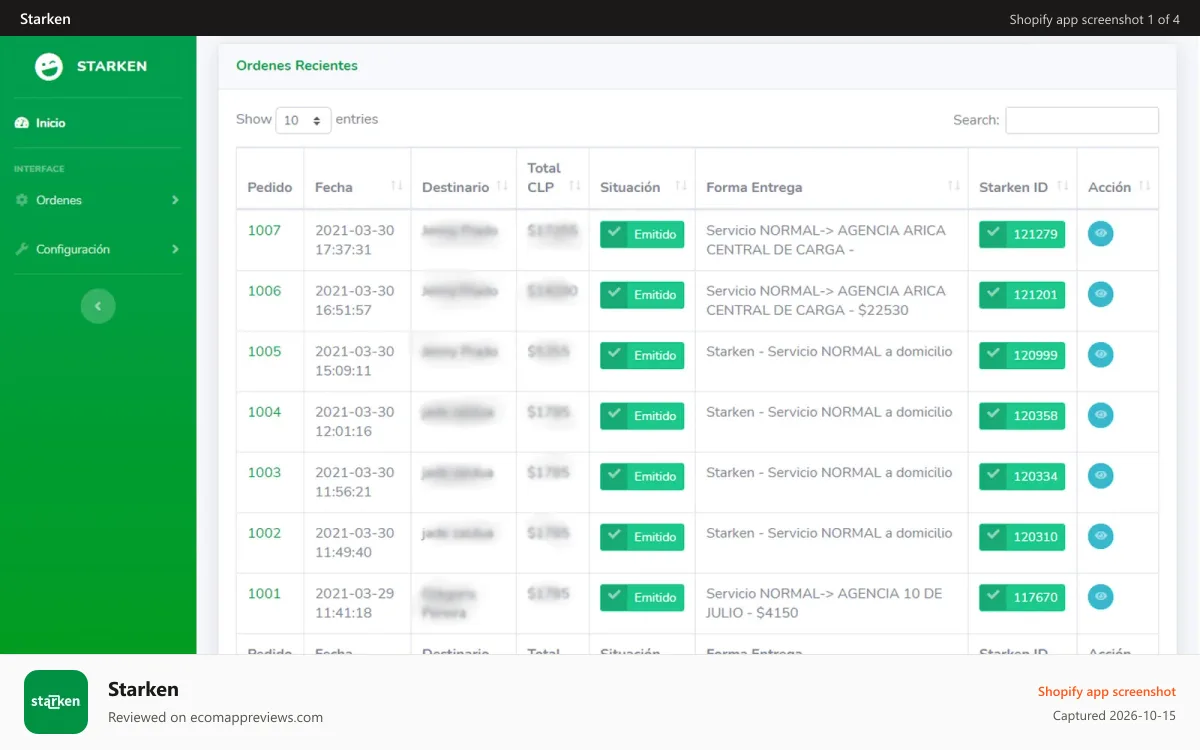Expand the Configuración submenu chevron

[175, 249]
